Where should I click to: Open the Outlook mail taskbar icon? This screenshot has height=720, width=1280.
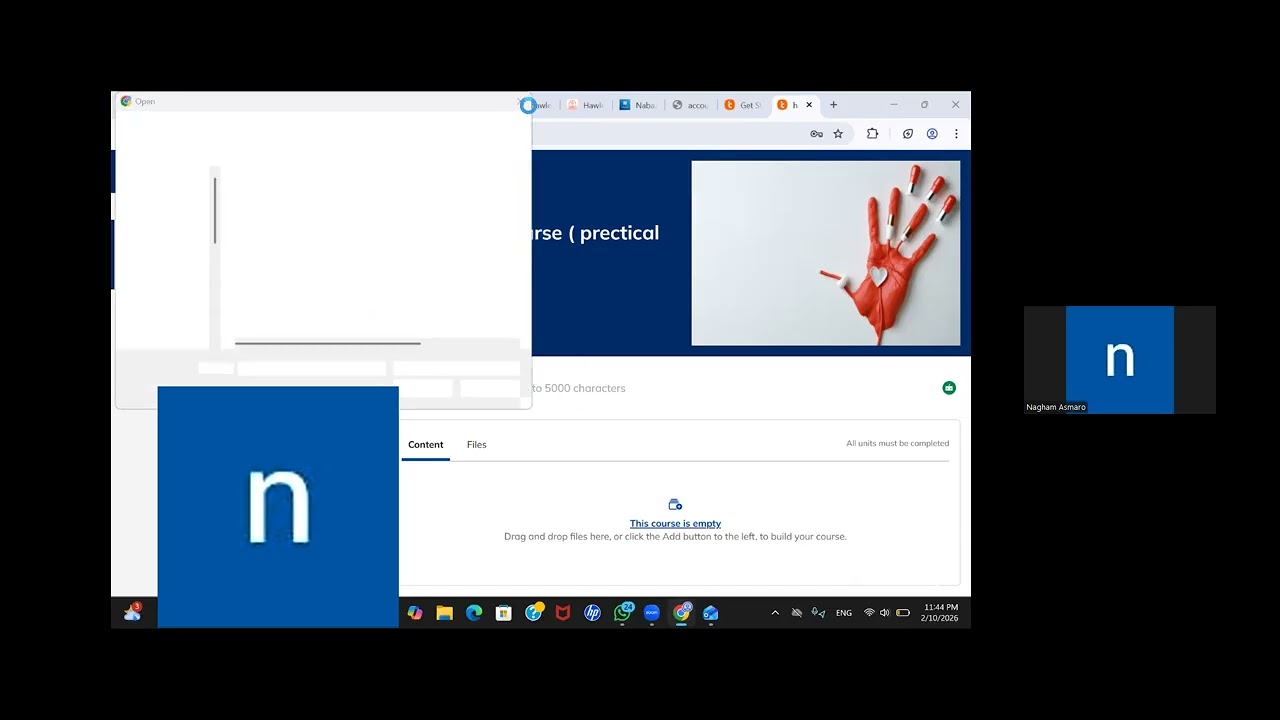pos(711,613)
